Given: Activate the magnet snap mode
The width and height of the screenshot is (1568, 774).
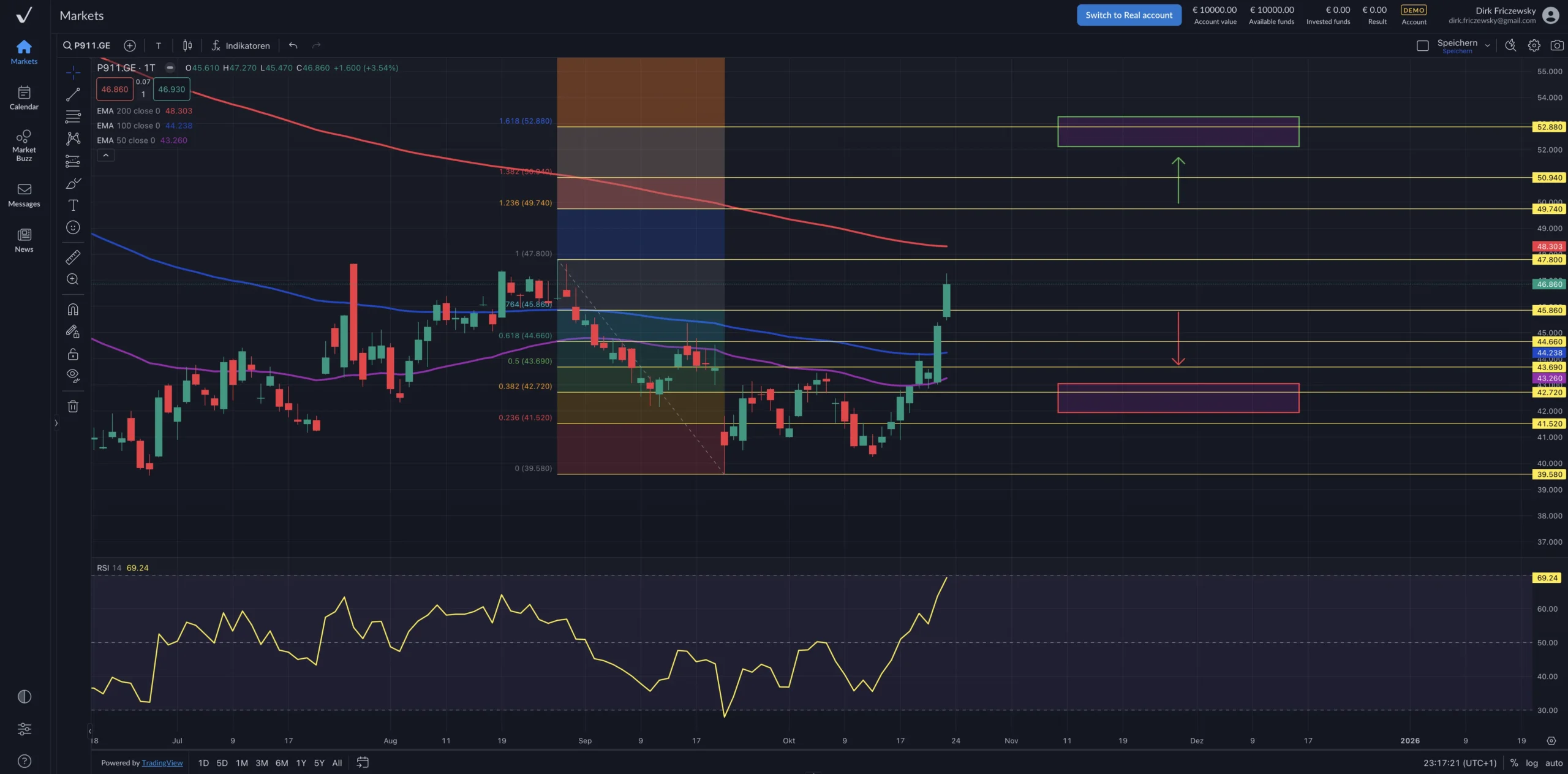Looking at the screenshot, I should coord(73,309).
